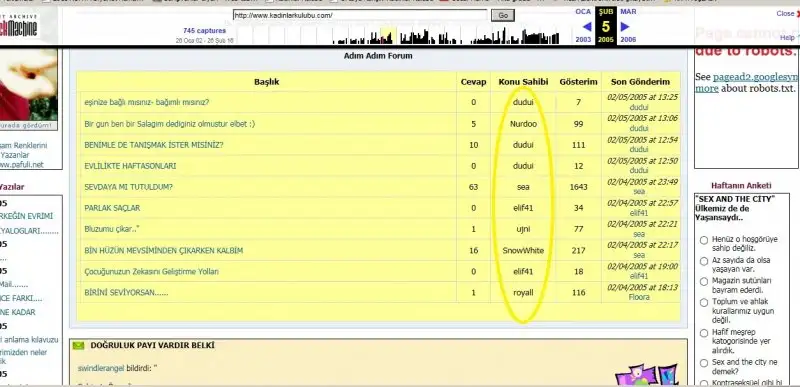Viewport: 800px width, 387px height.
Task: Click the highlighted 2005 year in timeline
Action: point(388,36)
